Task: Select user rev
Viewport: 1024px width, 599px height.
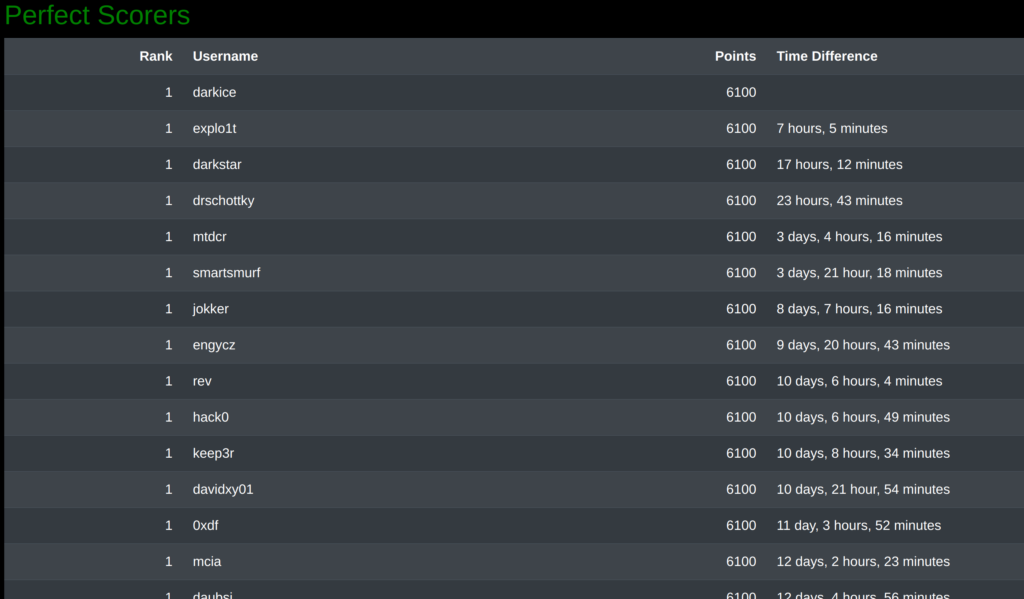Action: click(x=202, y=381)
